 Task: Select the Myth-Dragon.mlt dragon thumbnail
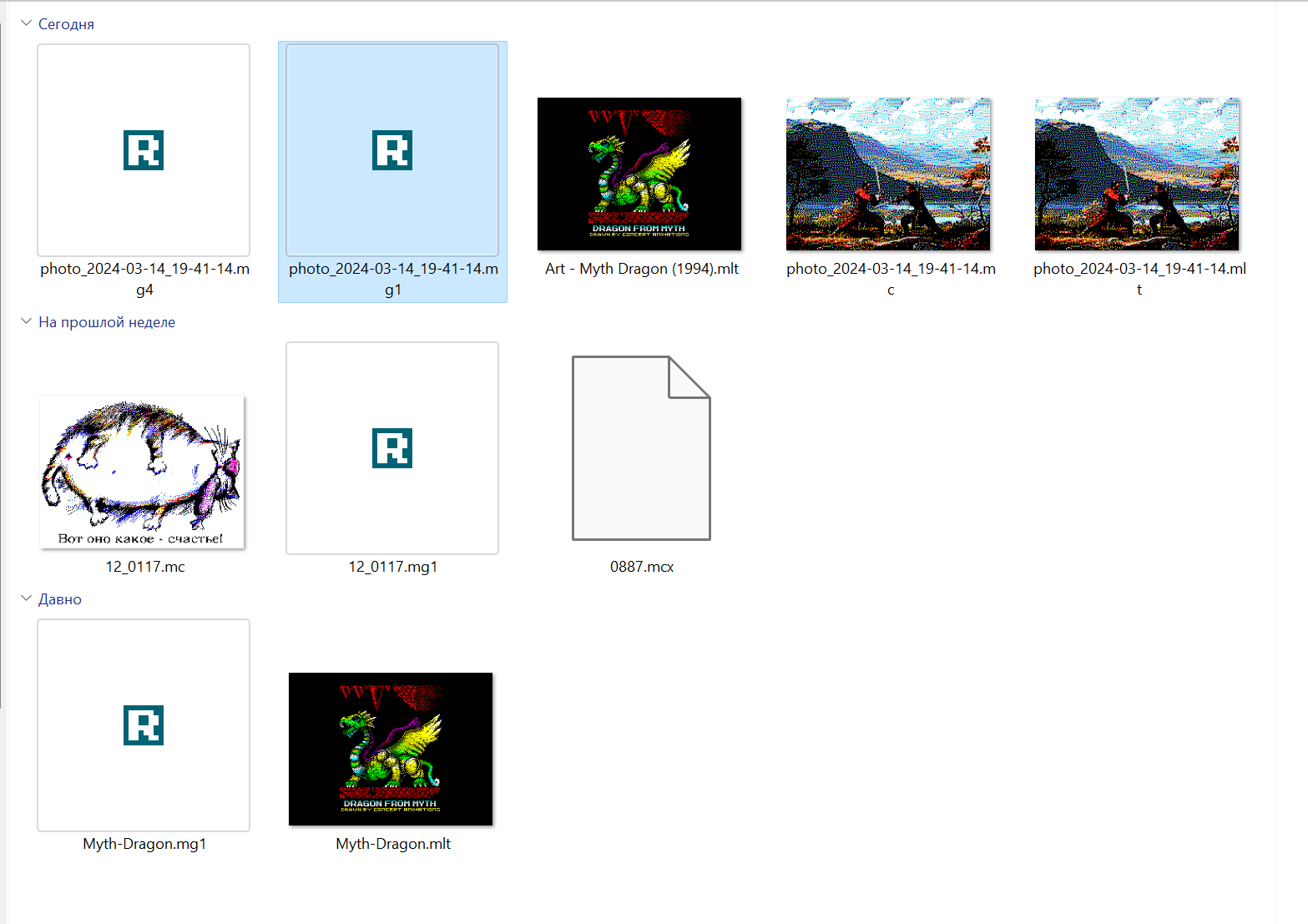[x=391, y=749]
